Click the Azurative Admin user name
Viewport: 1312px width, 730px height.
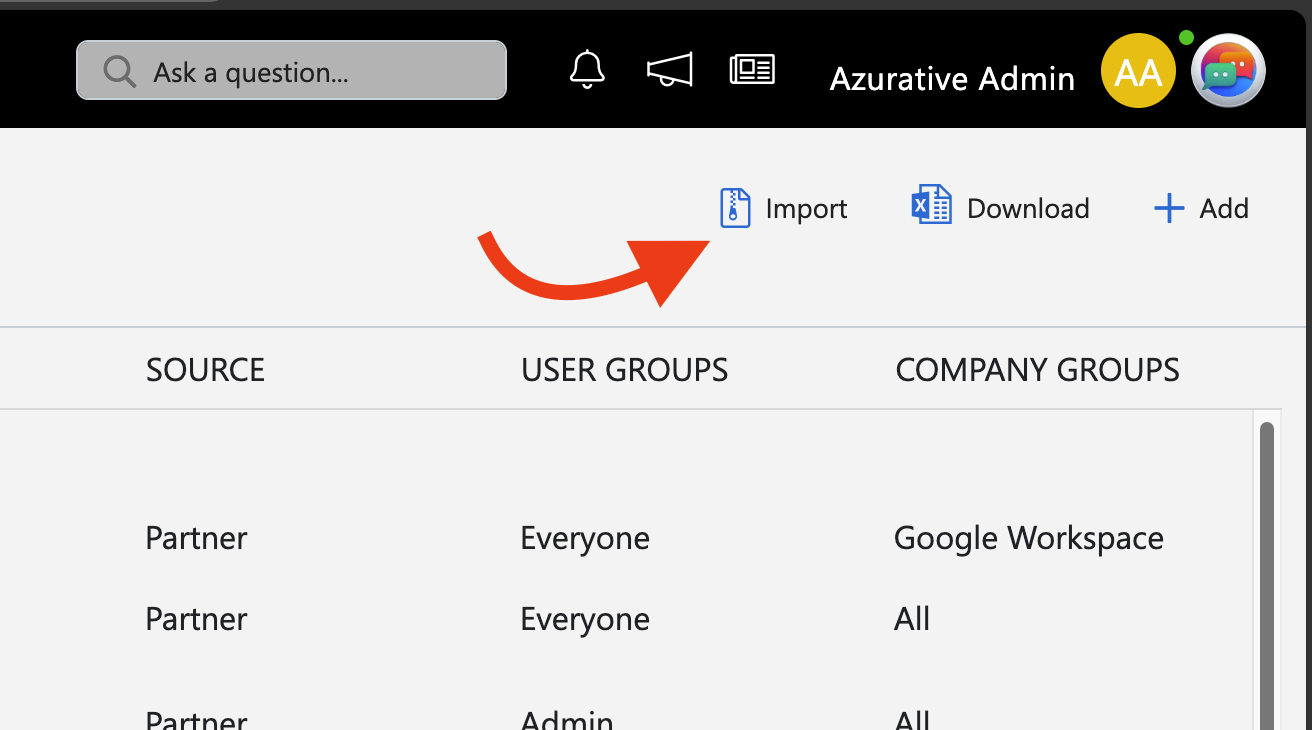pyautogui.click(x=952, y=78)
